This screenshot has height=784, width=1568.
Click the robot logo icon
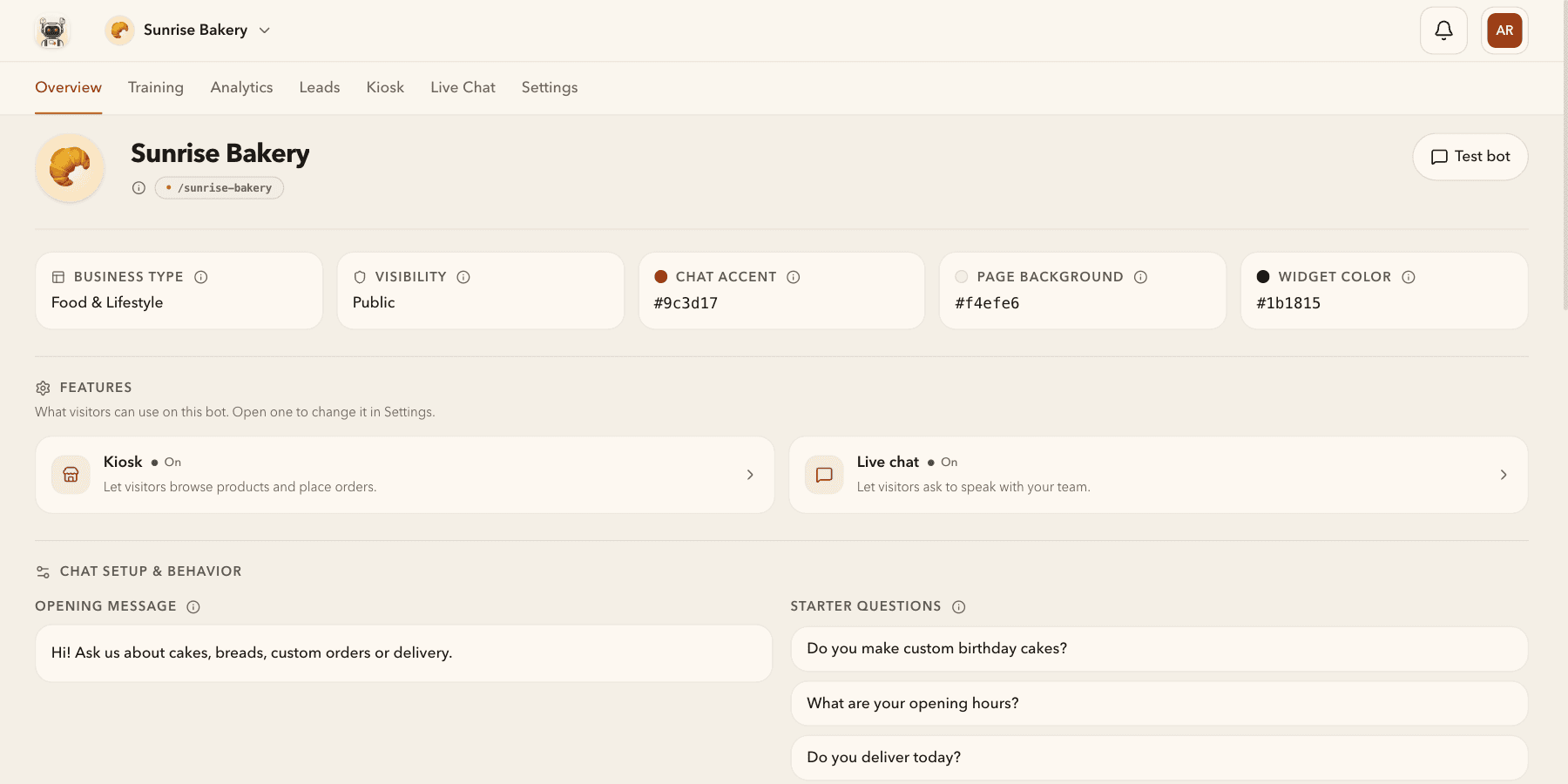pyautogui.click(x=52, y=30)
